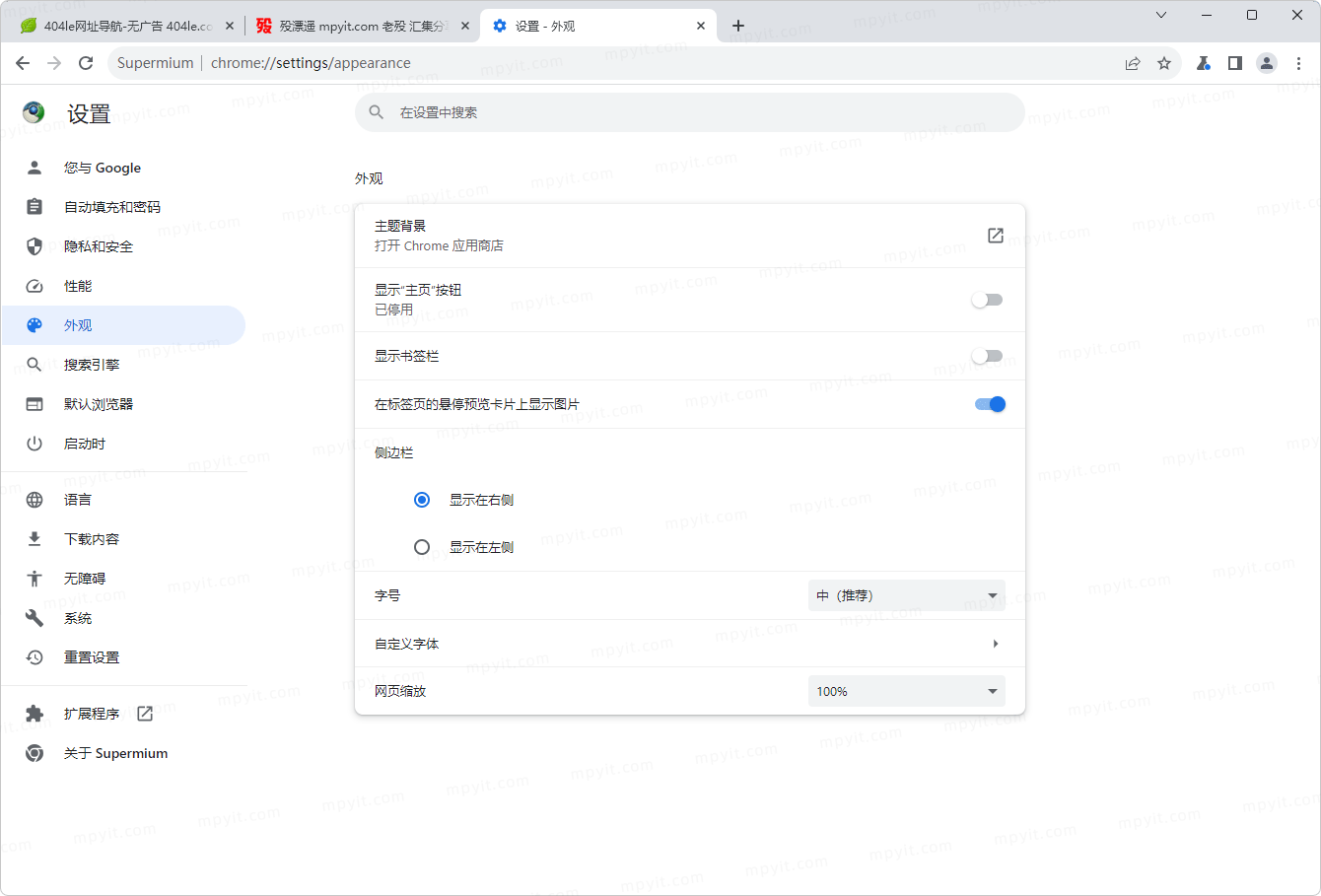Image resolution: width=1321 pixels, height=896 pixels.
Task: Open 您与 Google settings section
Action: (123, 168)
